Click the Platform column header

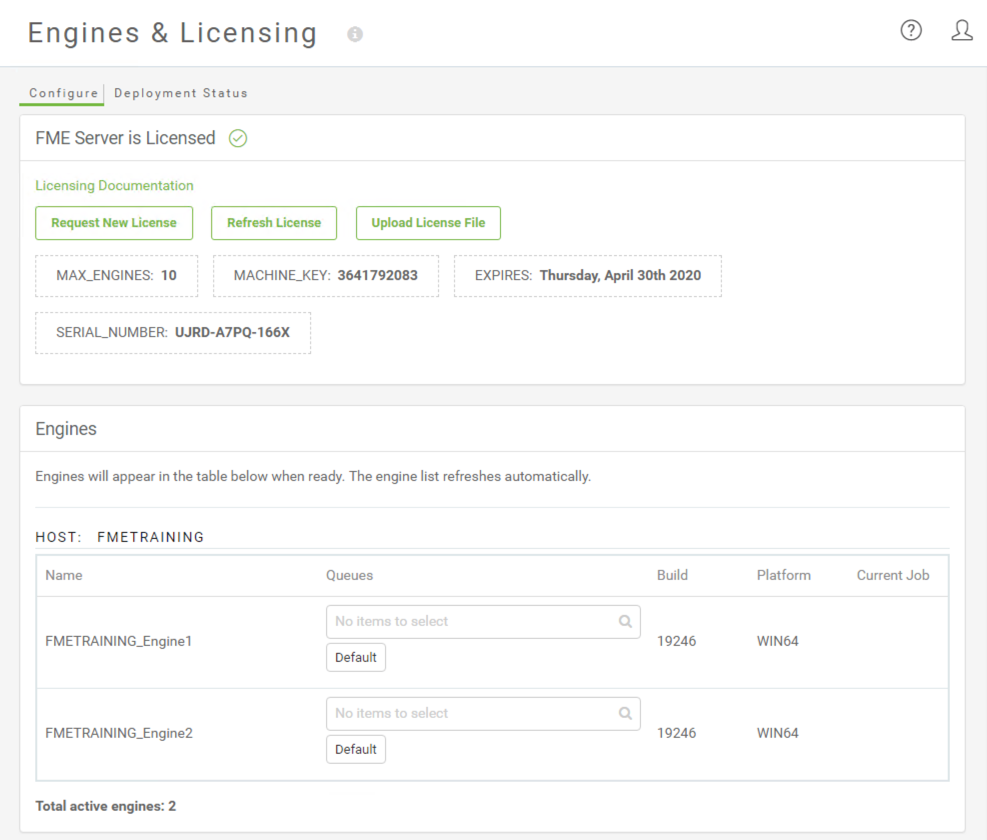[784, 576]
